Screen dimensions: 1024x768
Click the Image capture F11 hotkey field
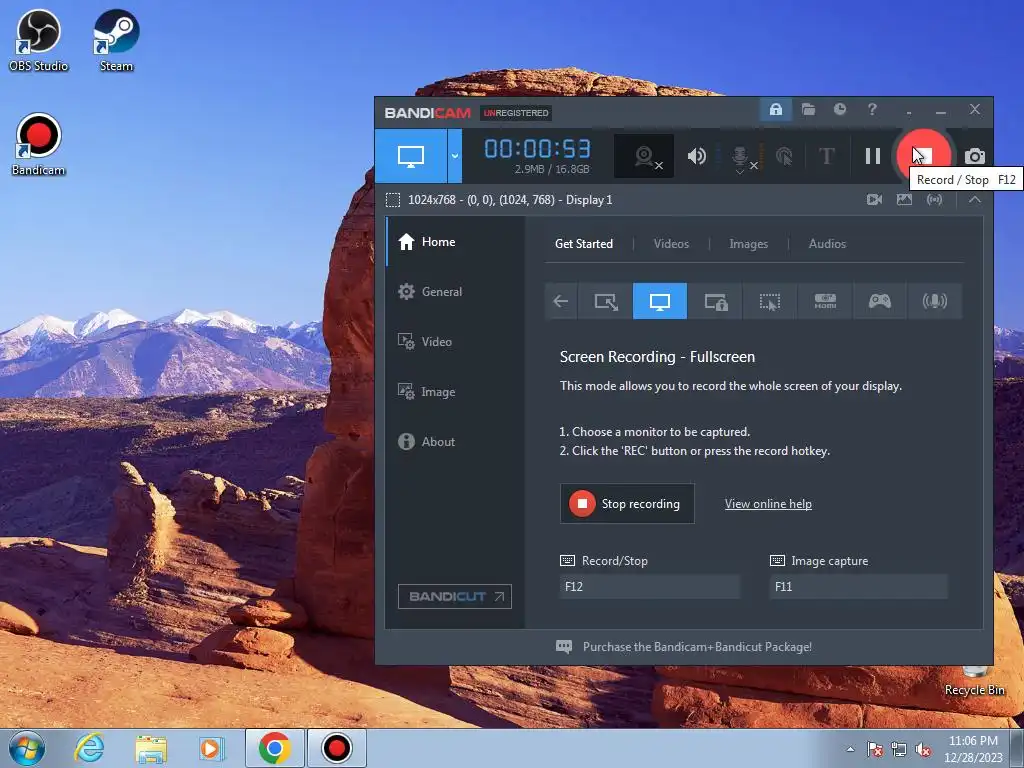tap(858, 586)
